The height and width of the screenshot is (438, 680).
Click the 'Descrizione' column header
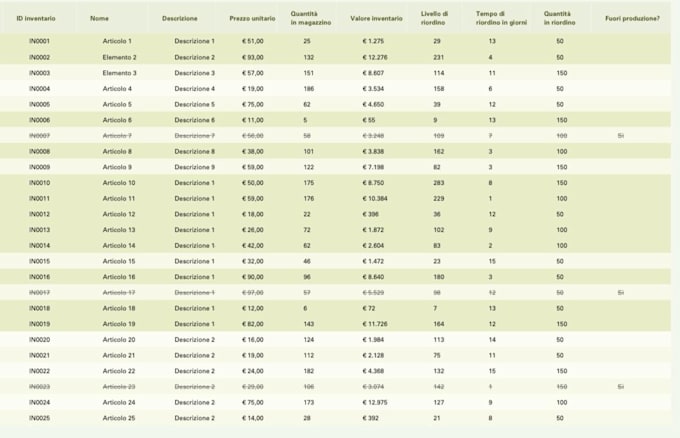coord(180,18)
